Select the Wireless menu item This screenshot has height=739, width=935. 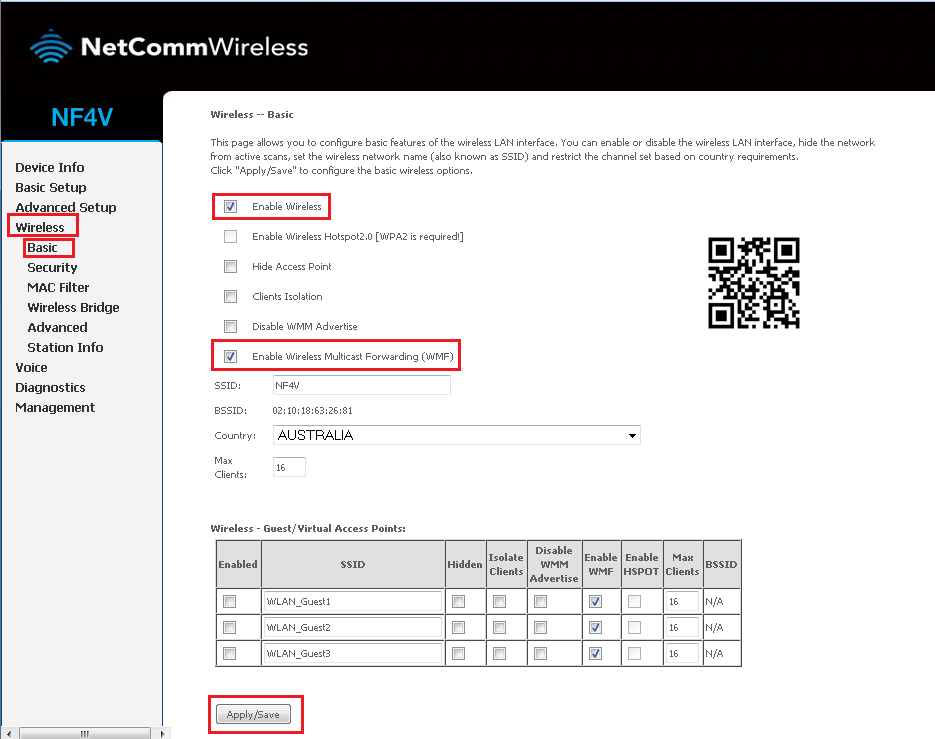tap(40, 227)
